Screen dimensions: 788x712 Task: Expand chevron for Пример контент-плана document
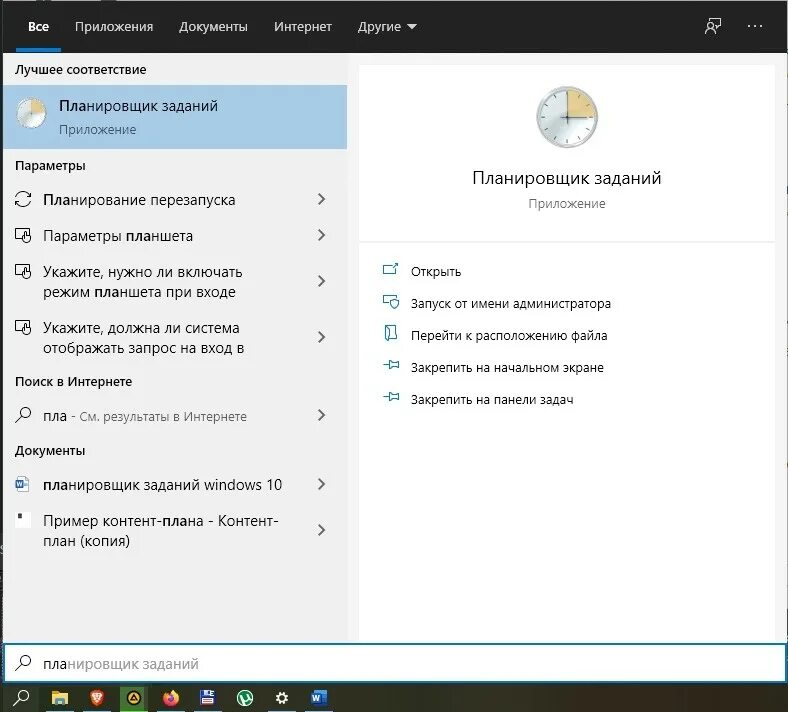pos(322,530)
